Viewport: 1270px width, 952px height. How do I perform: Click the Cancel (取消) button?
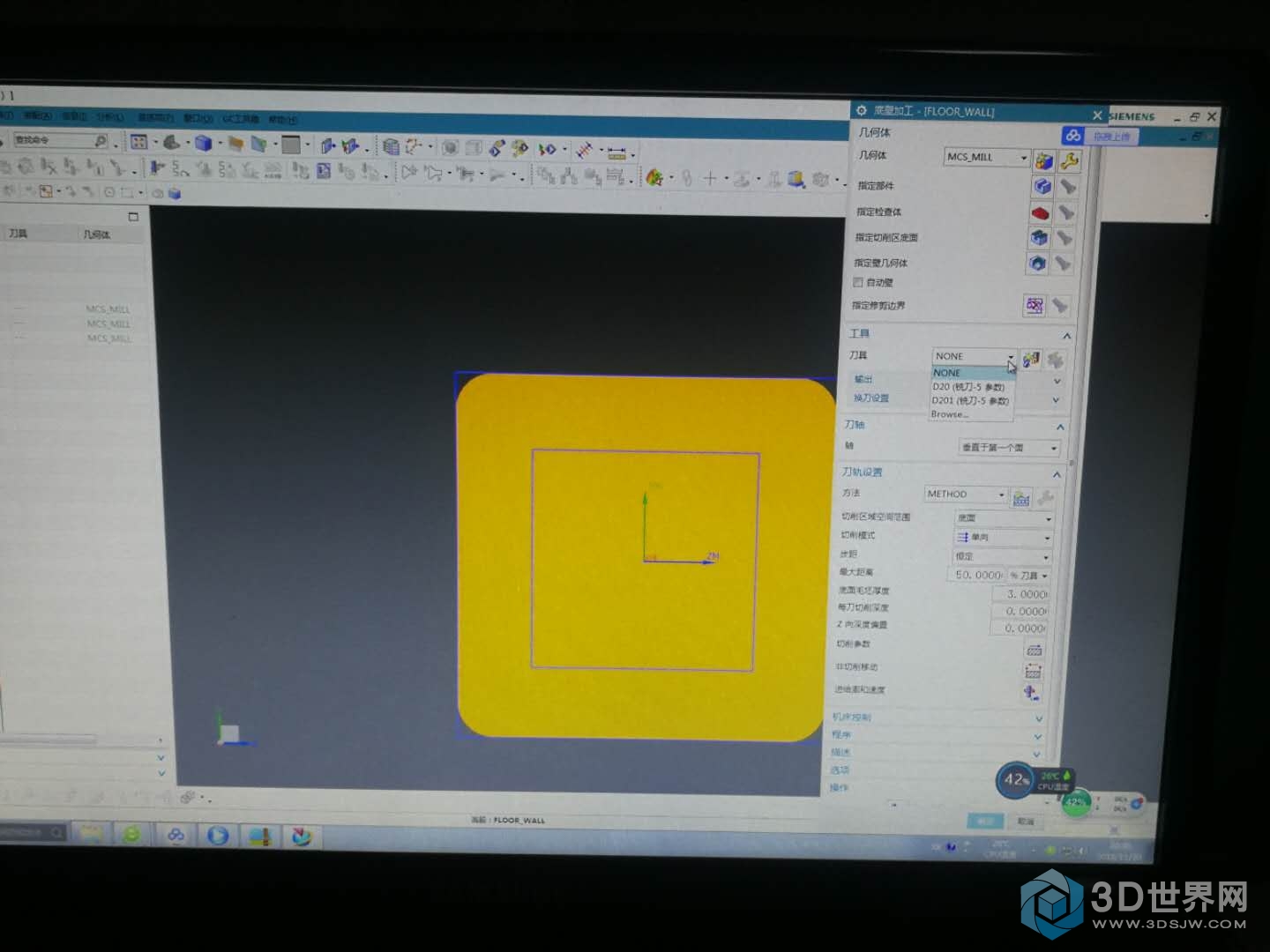tap(1026, 821)
